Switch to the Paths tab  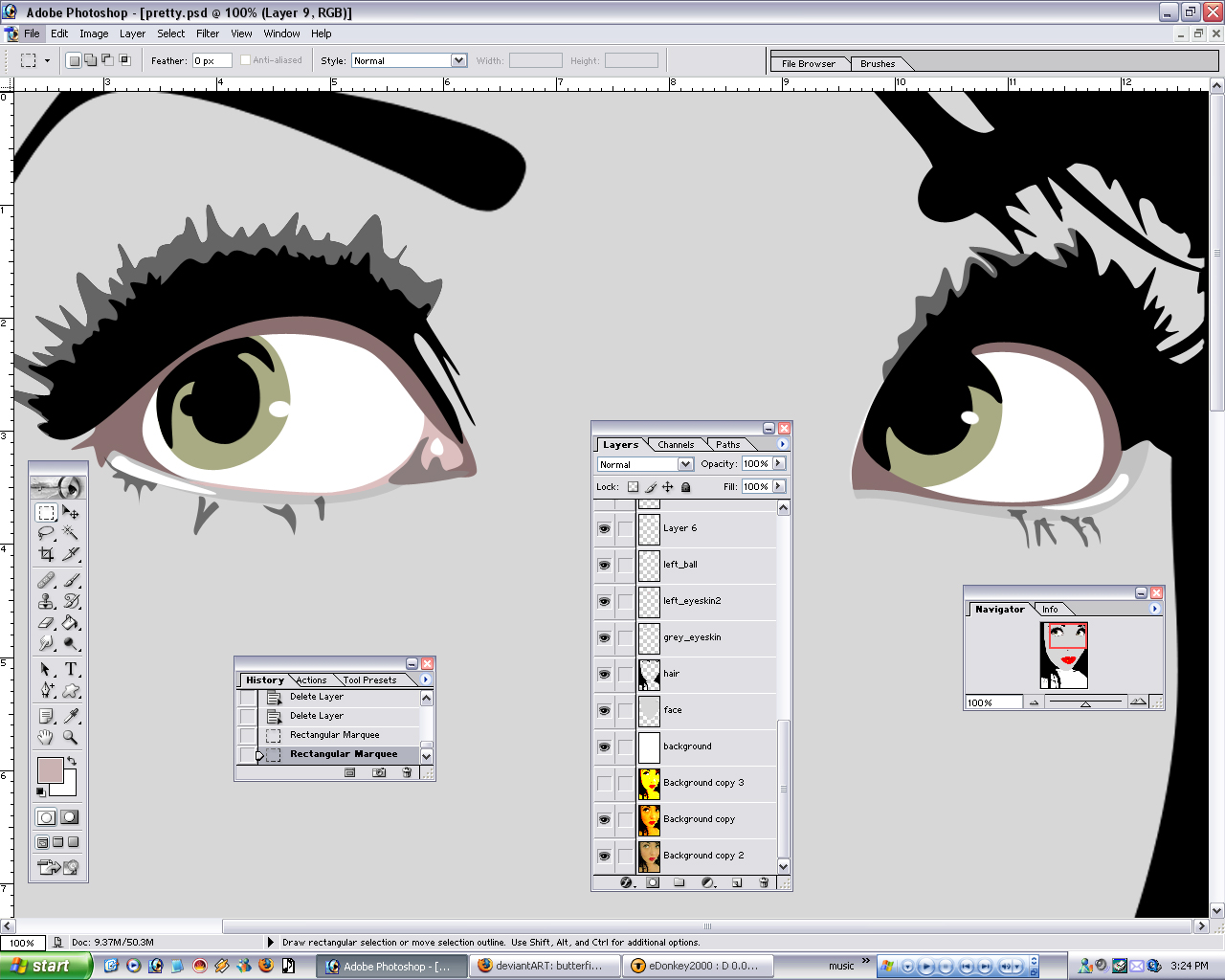727,444
